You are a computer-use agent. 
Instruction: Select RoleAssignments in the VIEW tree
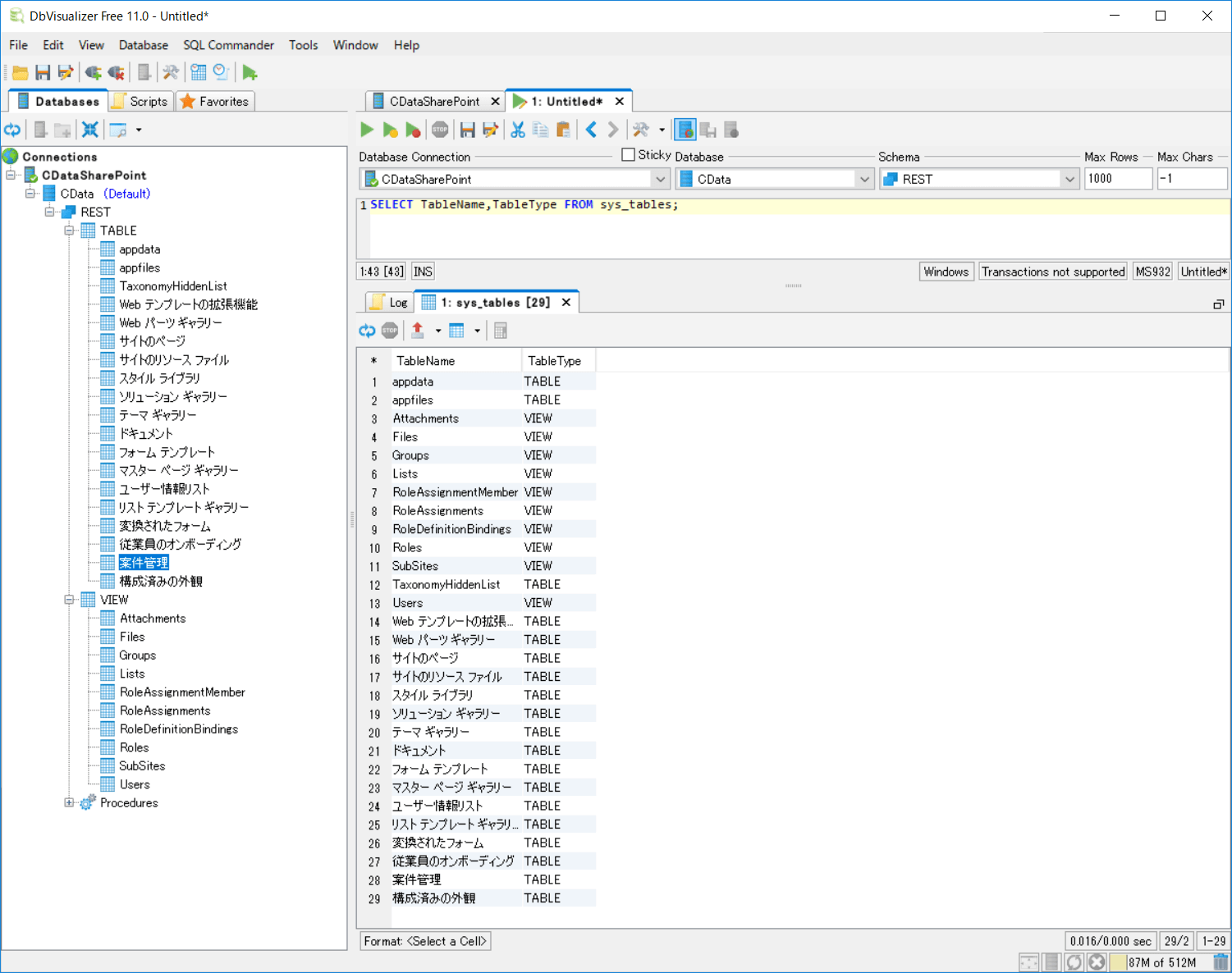[x=165, y=710]
